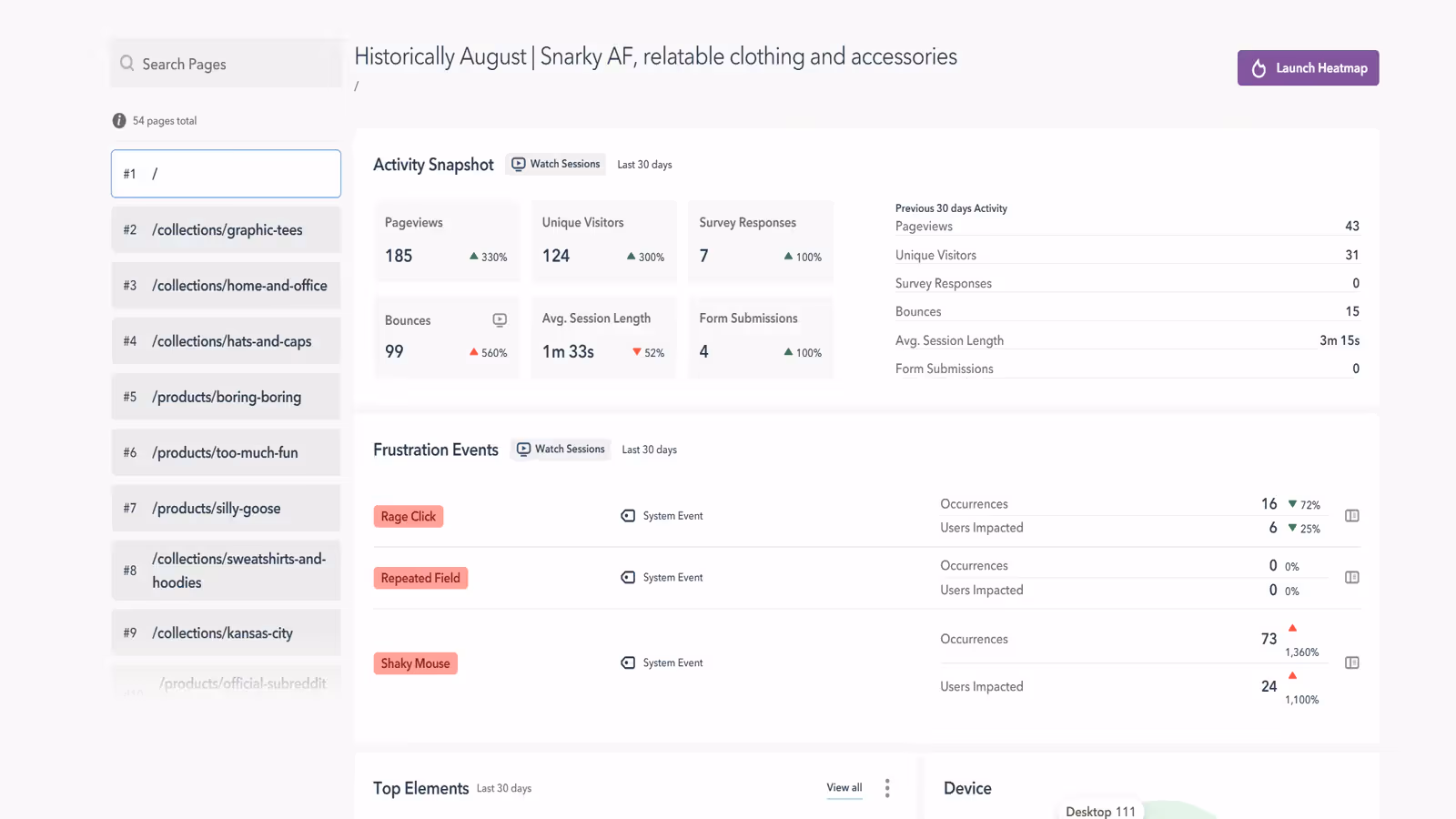This screenshot has height=819, width=1456.
Task: Click the Device heading
Action: tap(967, 789)
